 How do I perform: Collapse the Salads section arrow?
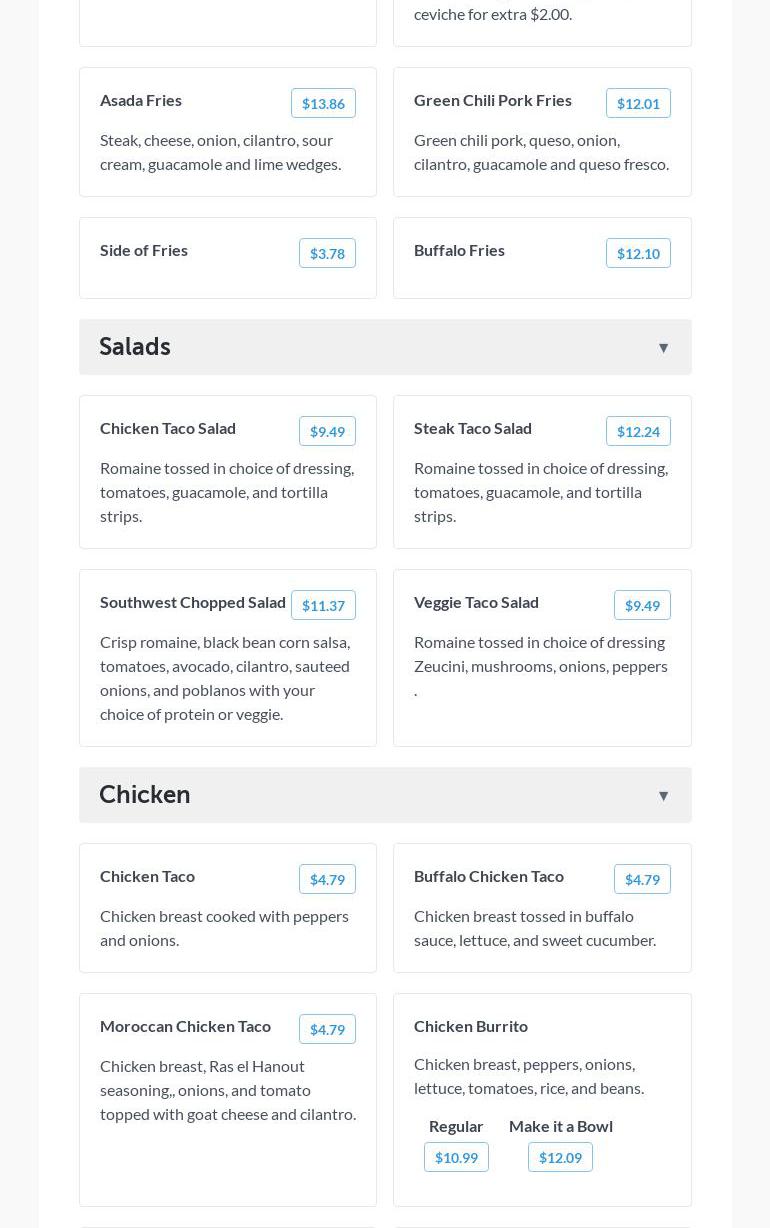tap(663, 348)
